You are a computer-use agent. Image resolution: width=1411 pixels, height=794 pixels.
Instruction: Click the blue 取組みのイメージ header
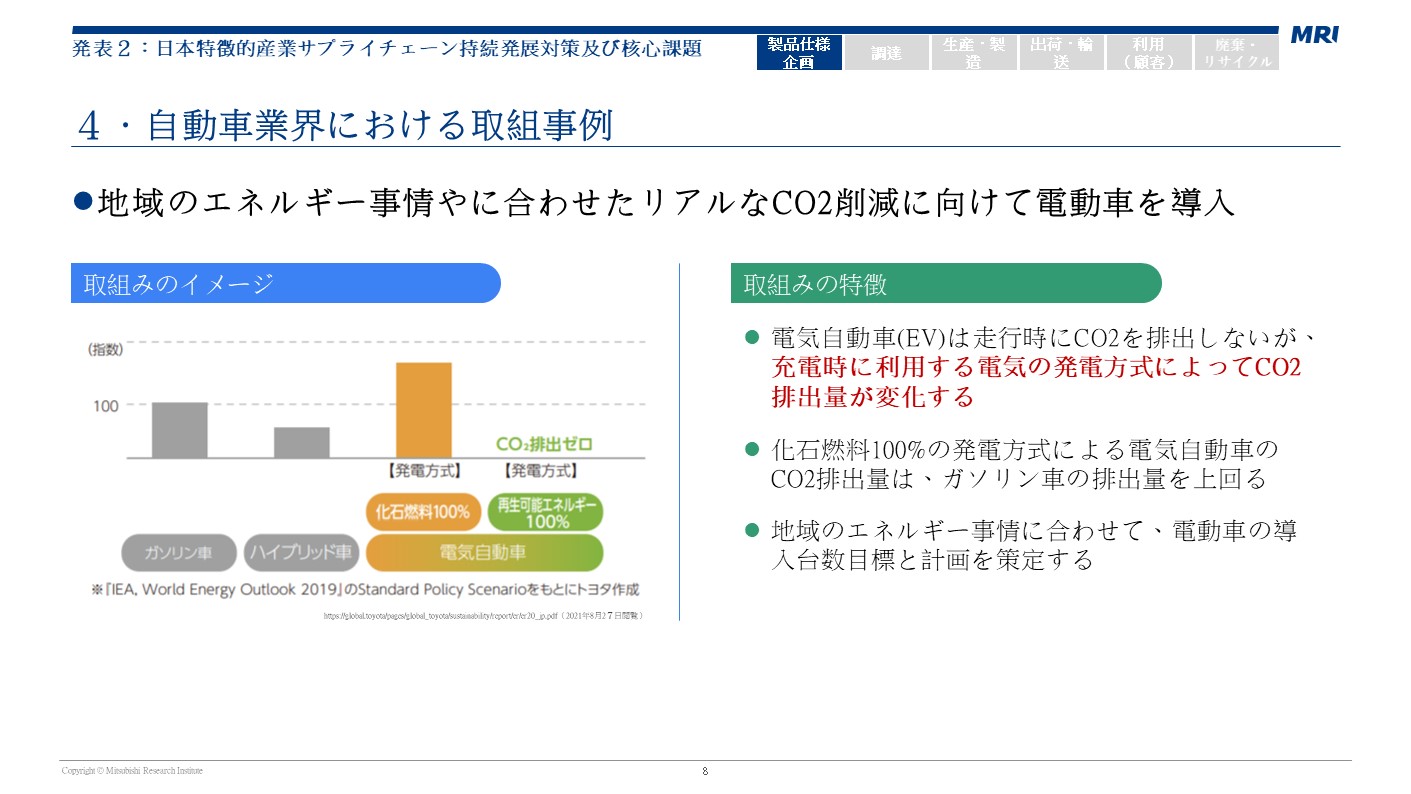coord(285,284)
